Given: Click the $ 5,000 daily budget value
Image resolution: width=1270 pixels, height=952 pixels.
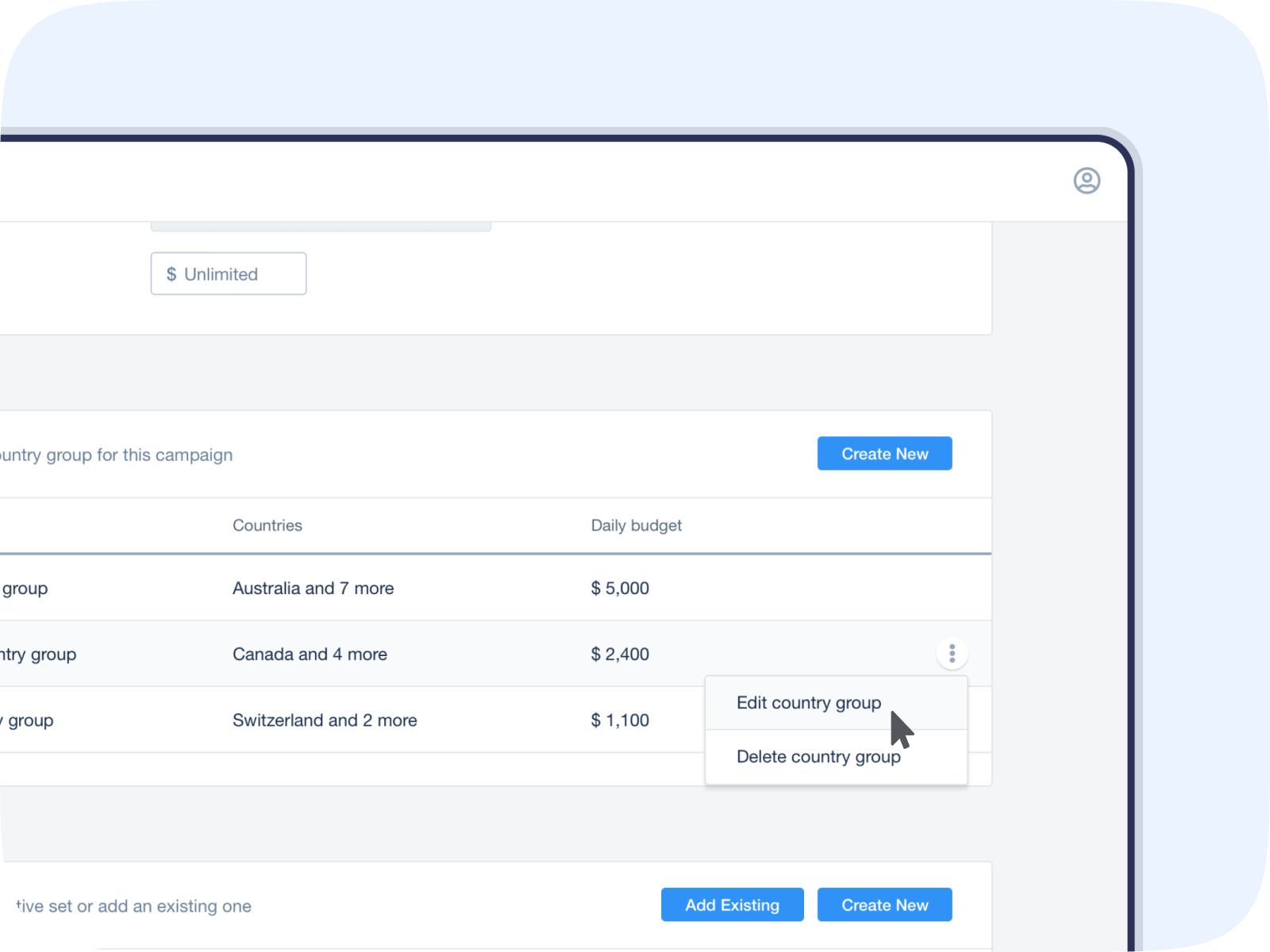Looking at the screenshot, I should coord(620,589).
